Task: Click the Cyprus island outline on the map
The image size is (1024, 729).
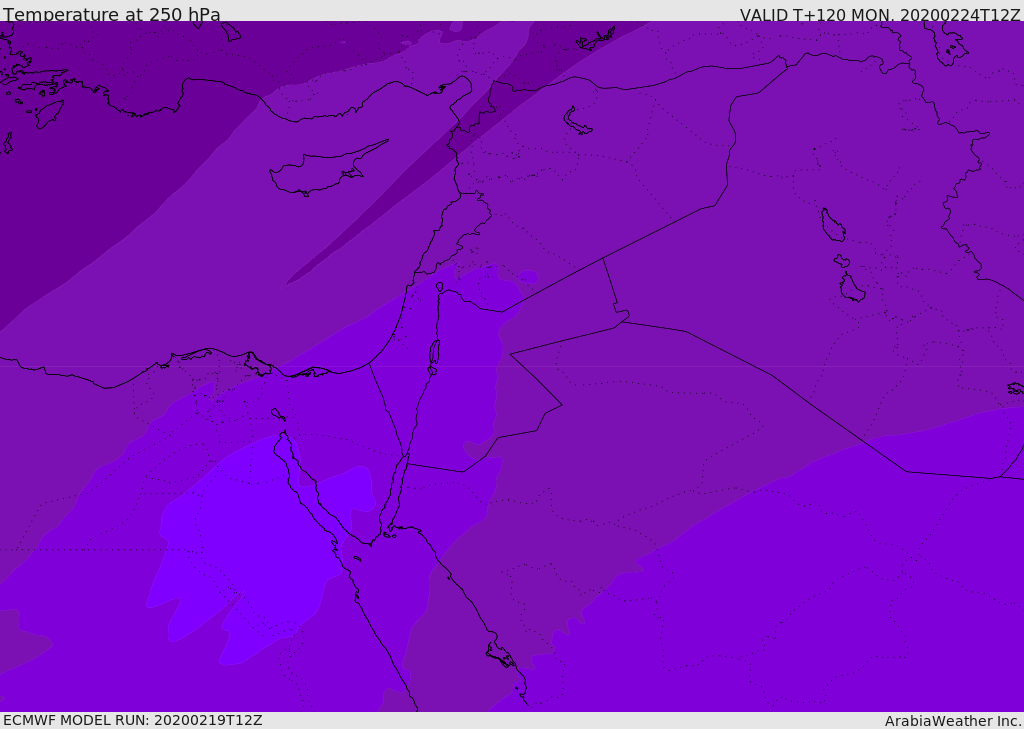Action: [328, 168]
